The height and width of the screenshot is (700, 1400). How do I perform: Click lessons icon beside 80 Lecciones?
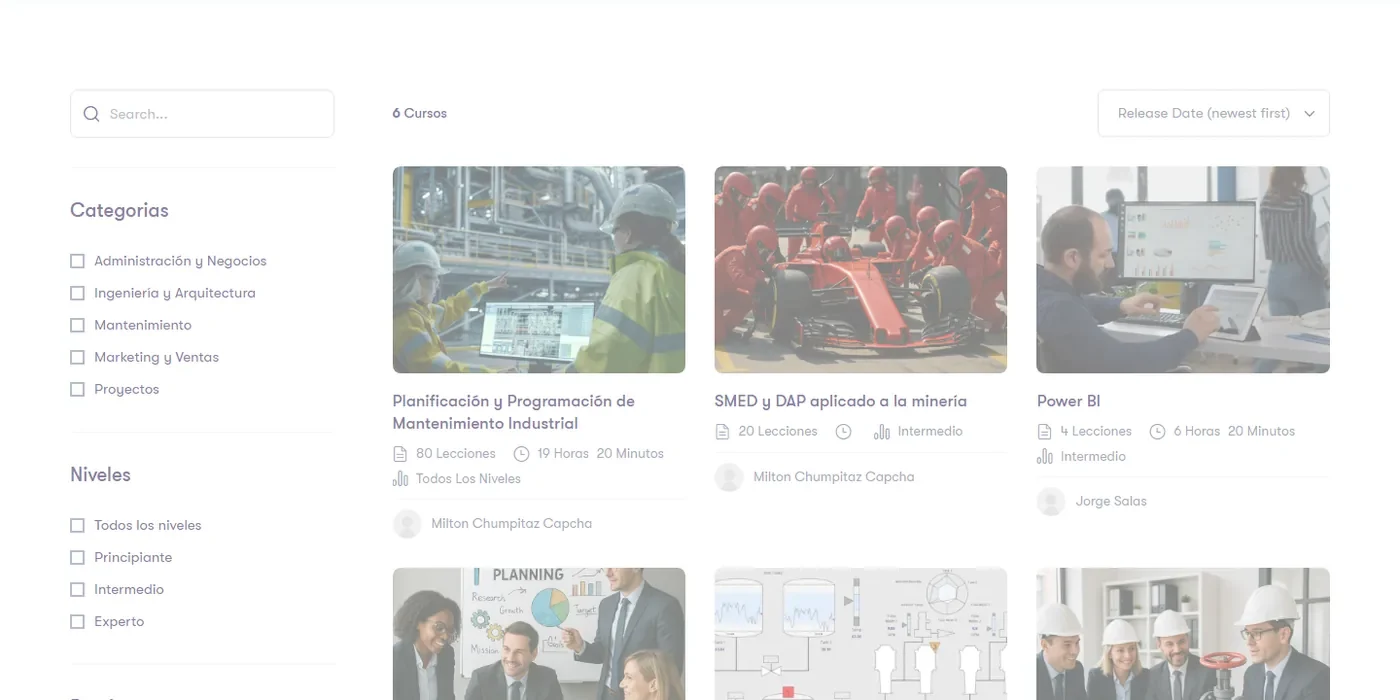[400, 454]
